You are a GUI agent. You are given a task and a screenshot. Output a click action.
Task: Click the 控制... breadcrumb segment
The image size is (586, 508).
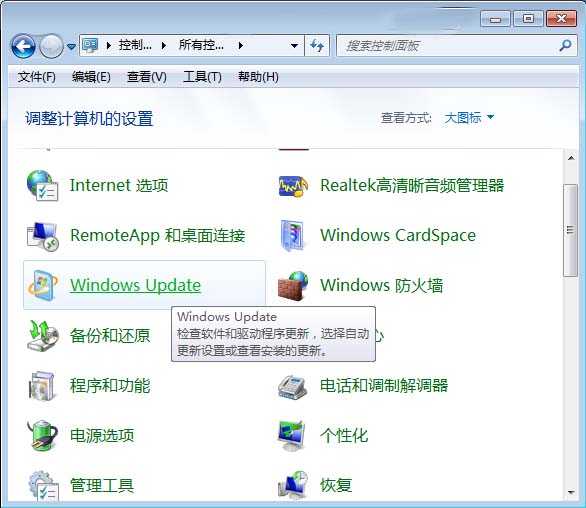click(x=135, y=45)
